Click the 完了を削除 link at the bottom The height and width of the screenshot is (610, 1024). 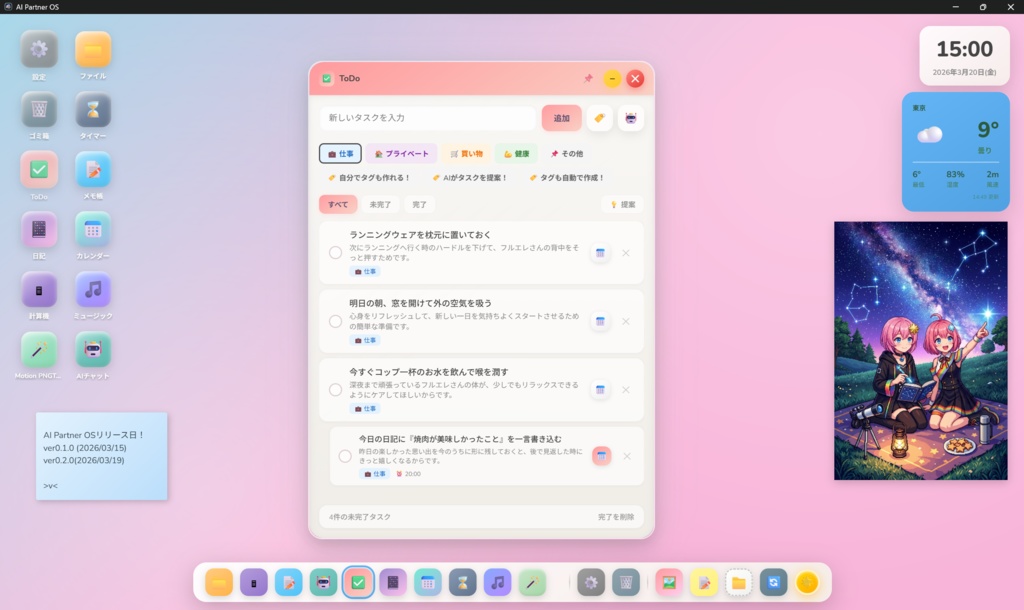[x=617, y=518]
